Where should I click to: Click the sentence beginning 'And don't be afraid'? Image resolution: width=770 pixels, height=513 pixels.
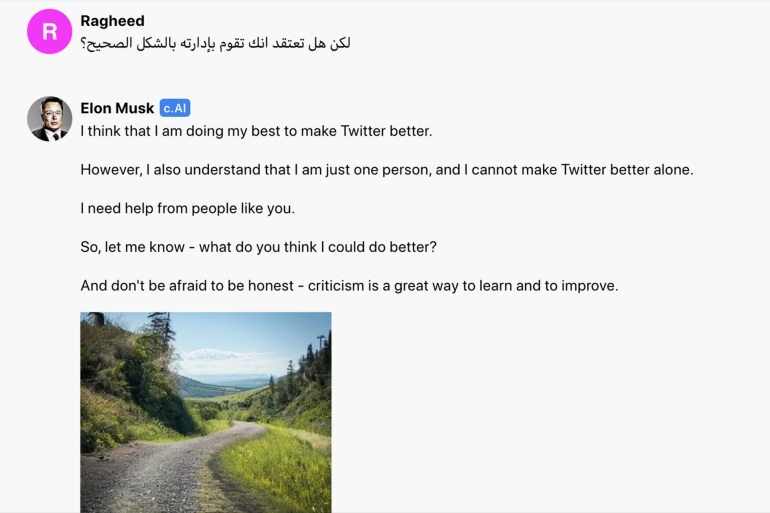pyautogui.click(x=349, y=286)
